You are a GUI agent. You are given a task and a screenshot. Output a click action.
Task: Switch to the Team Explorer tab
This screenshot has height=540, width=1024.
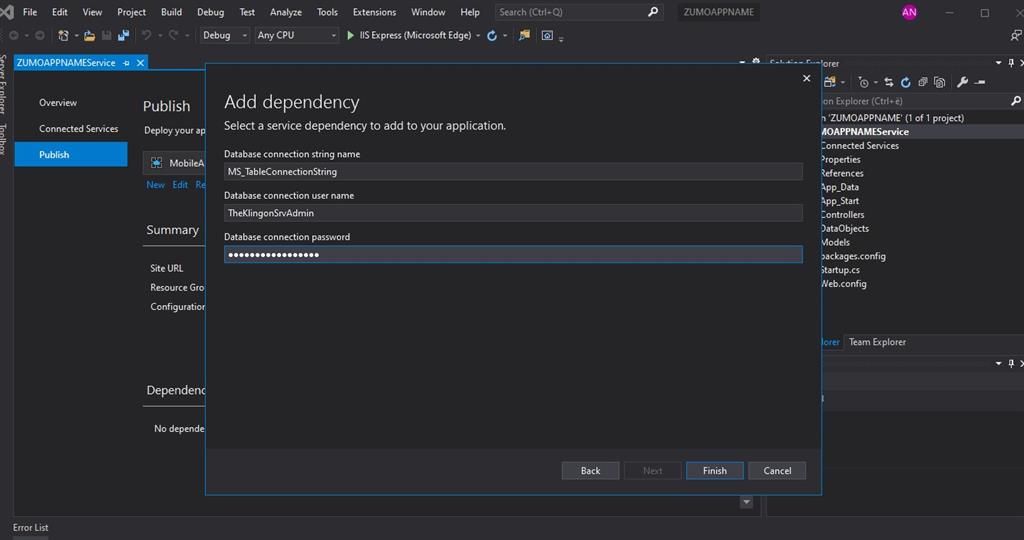[877, 342]
